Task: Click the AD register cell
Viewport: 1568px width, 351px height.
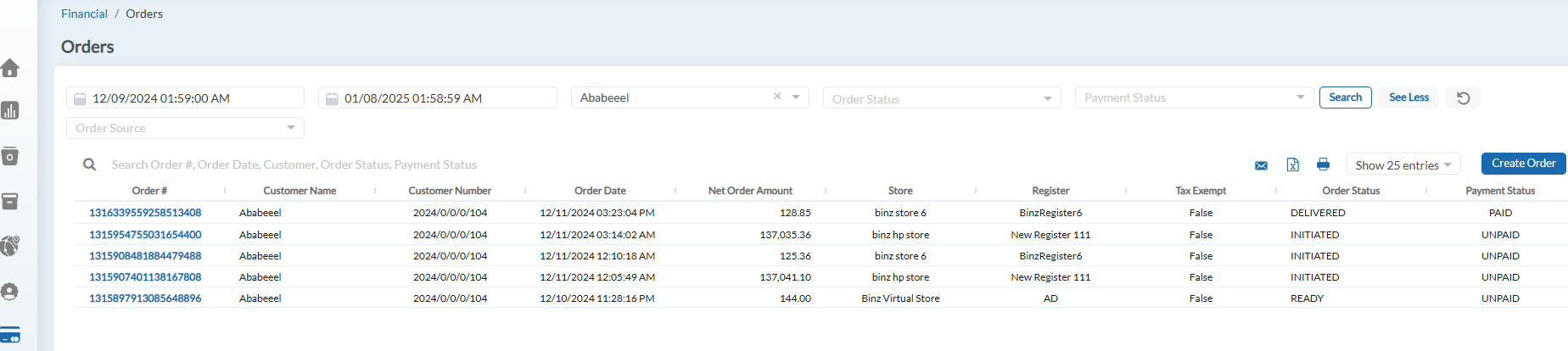Action: (1050, 298)
